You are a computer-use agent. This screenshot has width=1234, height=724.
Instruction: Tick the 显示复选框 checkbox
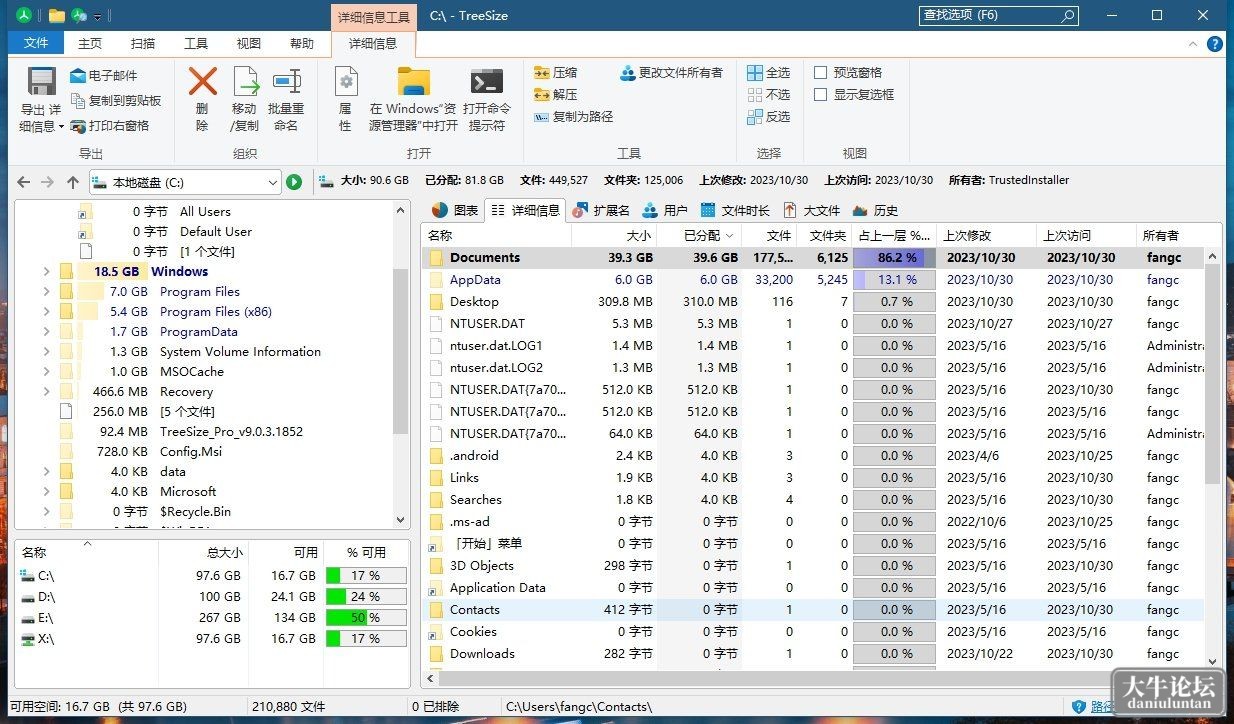pos(821,95)
